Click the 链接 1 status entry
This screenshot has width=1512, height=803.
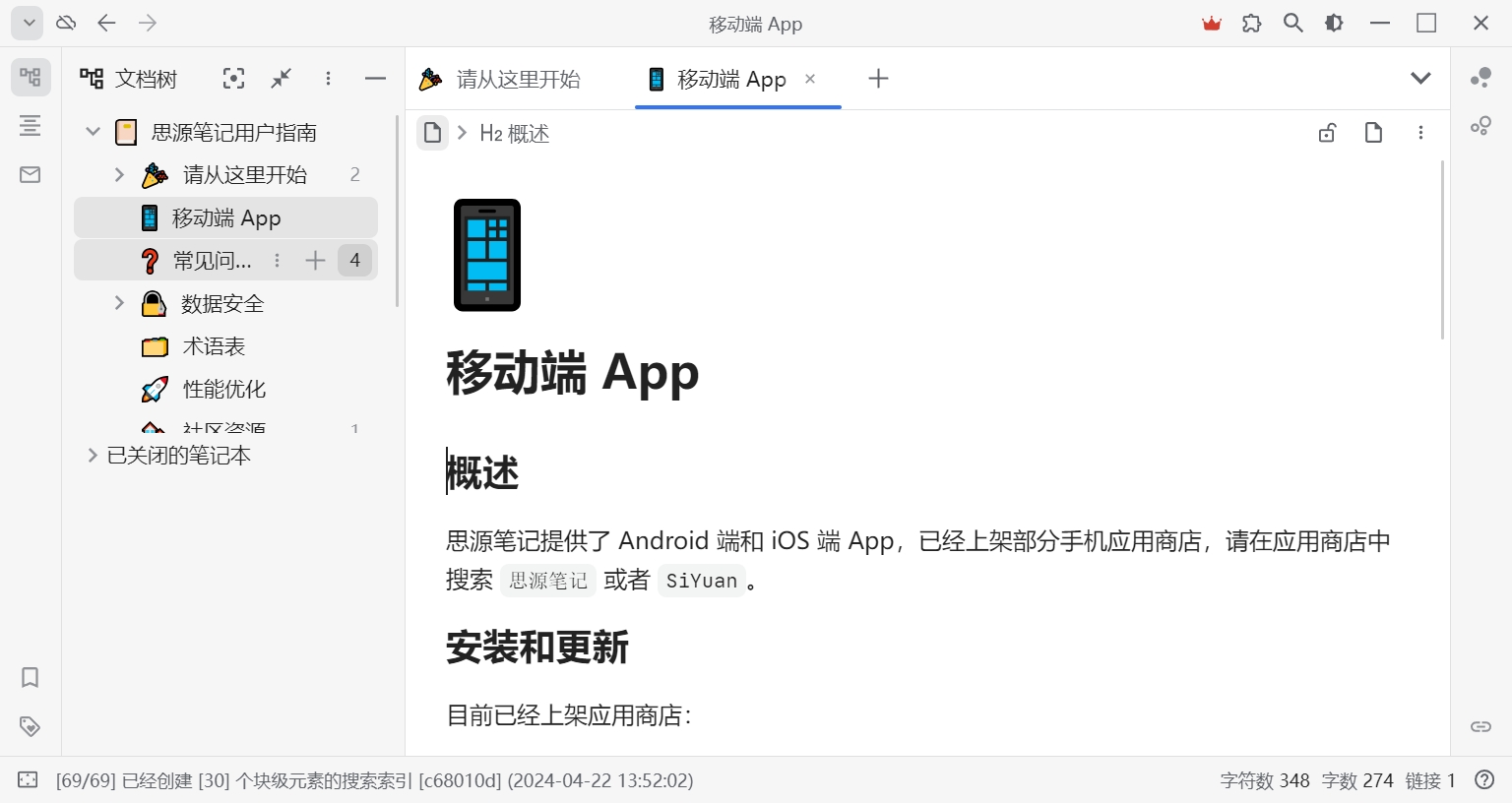pyautogui.click(x=1430, y=780)
